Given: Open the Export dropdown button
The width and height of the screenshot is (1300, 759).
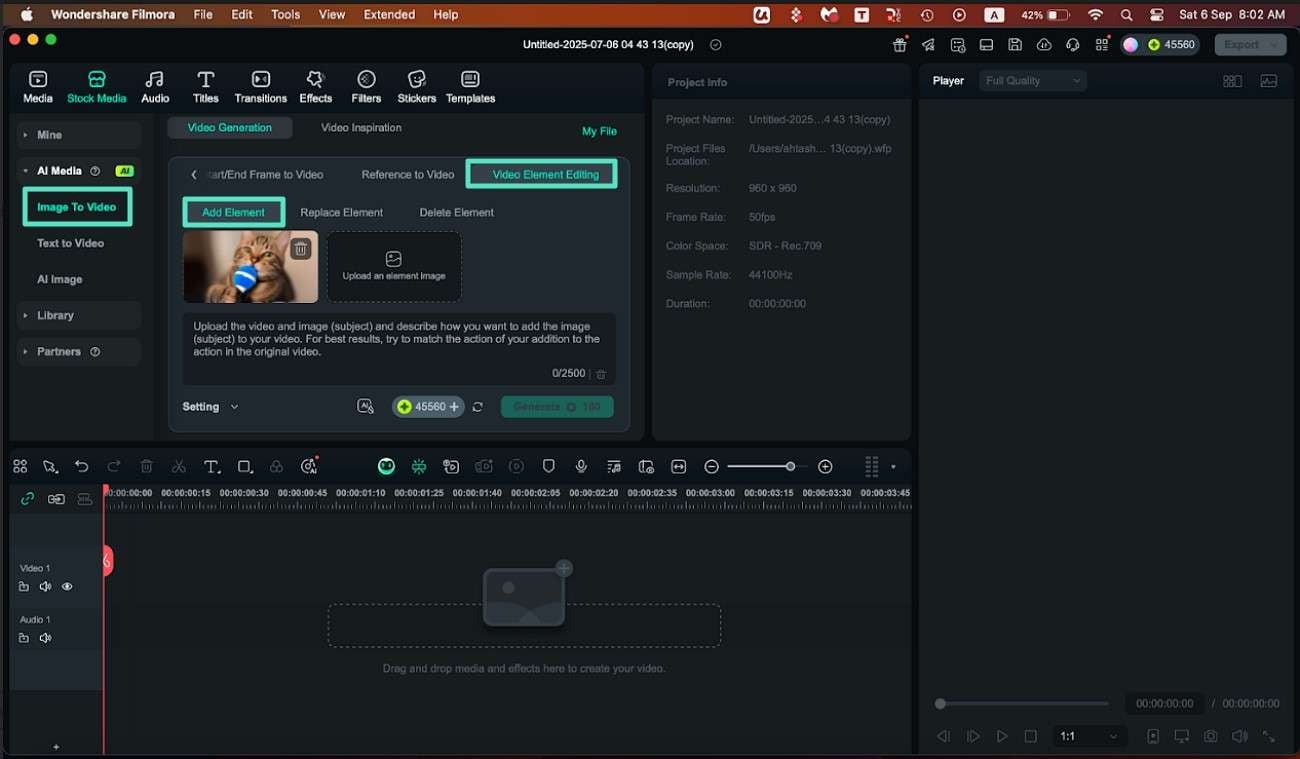Looking at the screenshot, I should (1250, 44).
